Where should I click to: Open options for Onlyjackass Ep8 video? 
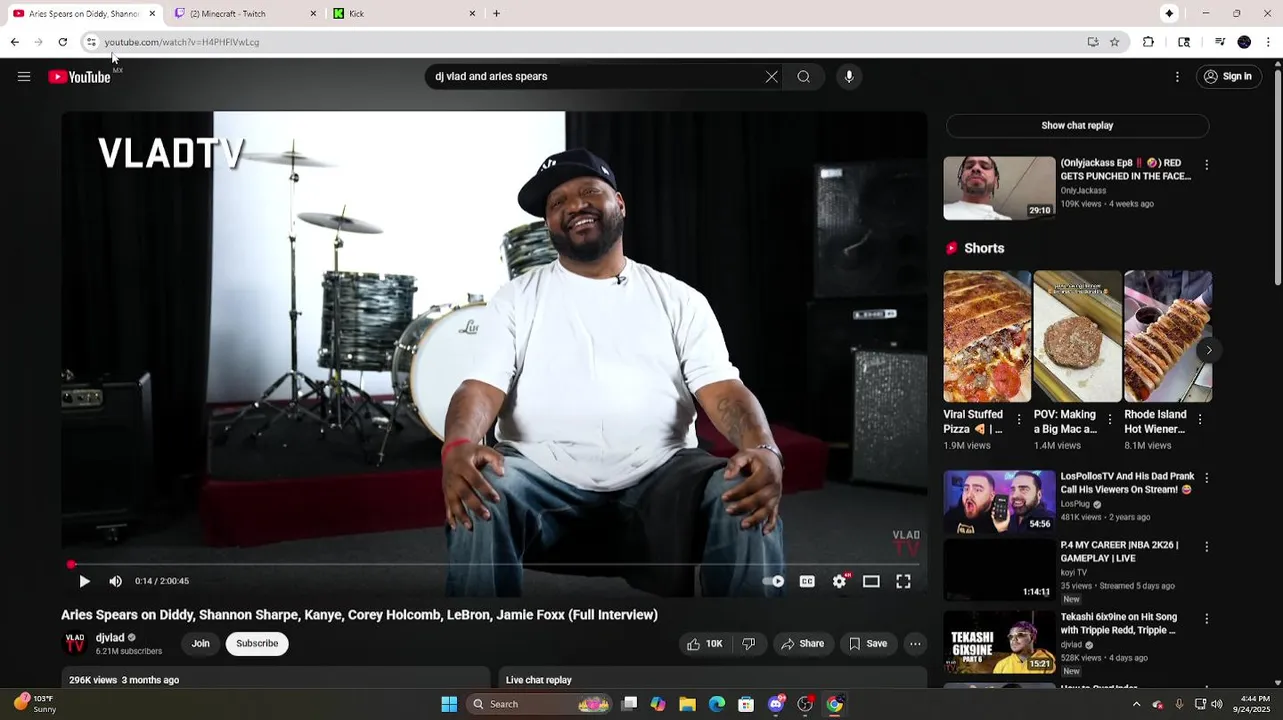tap(1206, 164)
